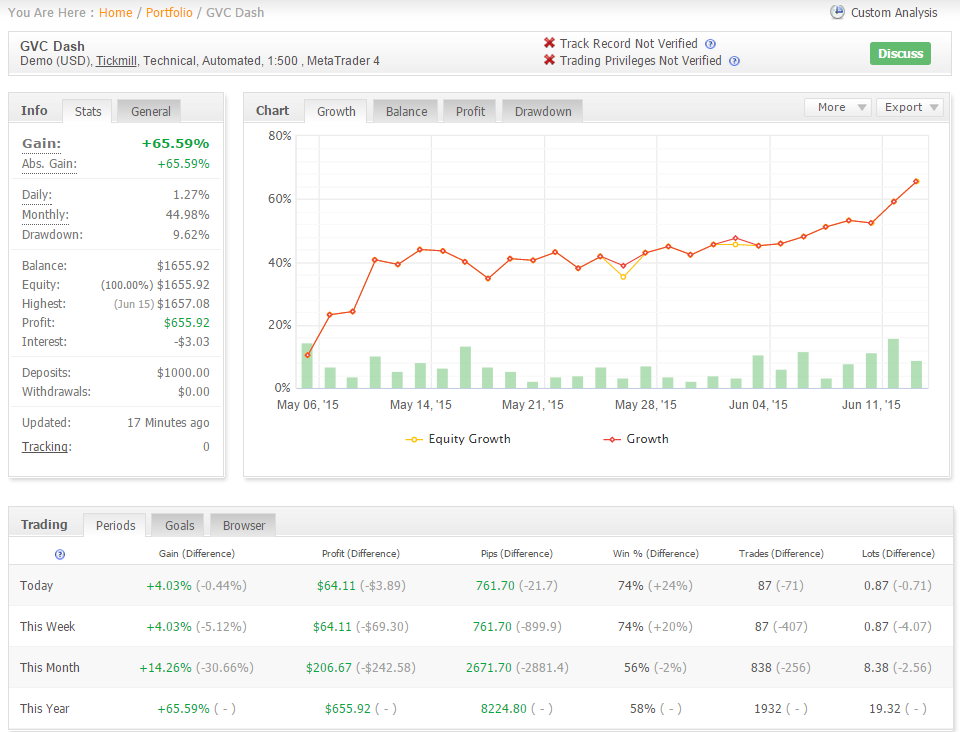The image size is (960, 732).
Task: Click the Pips (Difference) column header
Action: click(x=517, y=553)
